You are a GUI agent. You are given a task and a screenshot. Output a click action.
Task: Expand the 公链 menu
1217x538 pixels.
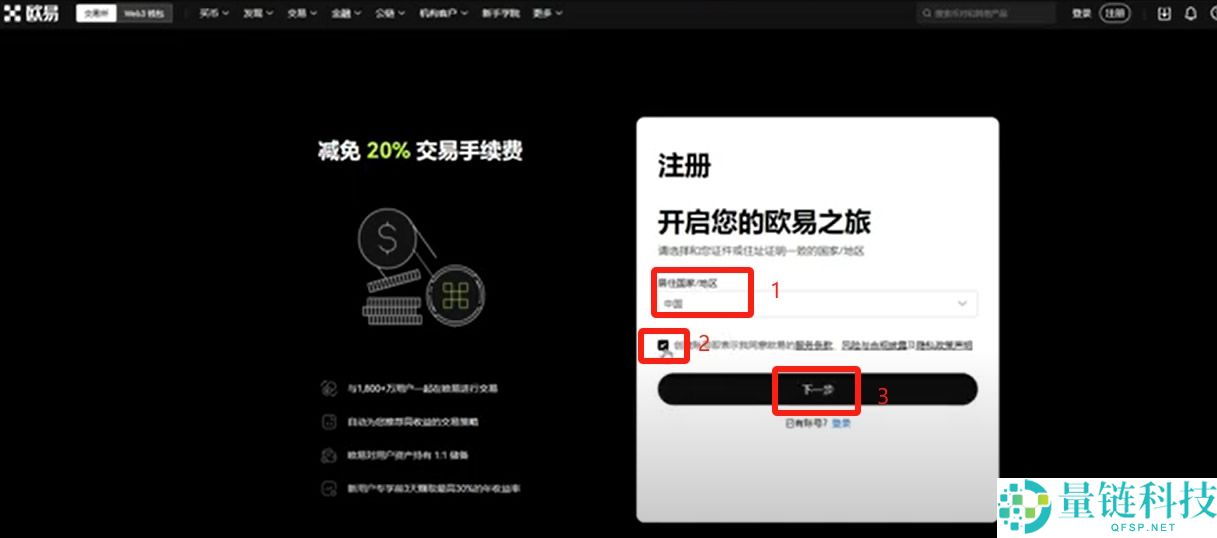tap(391, 14)
